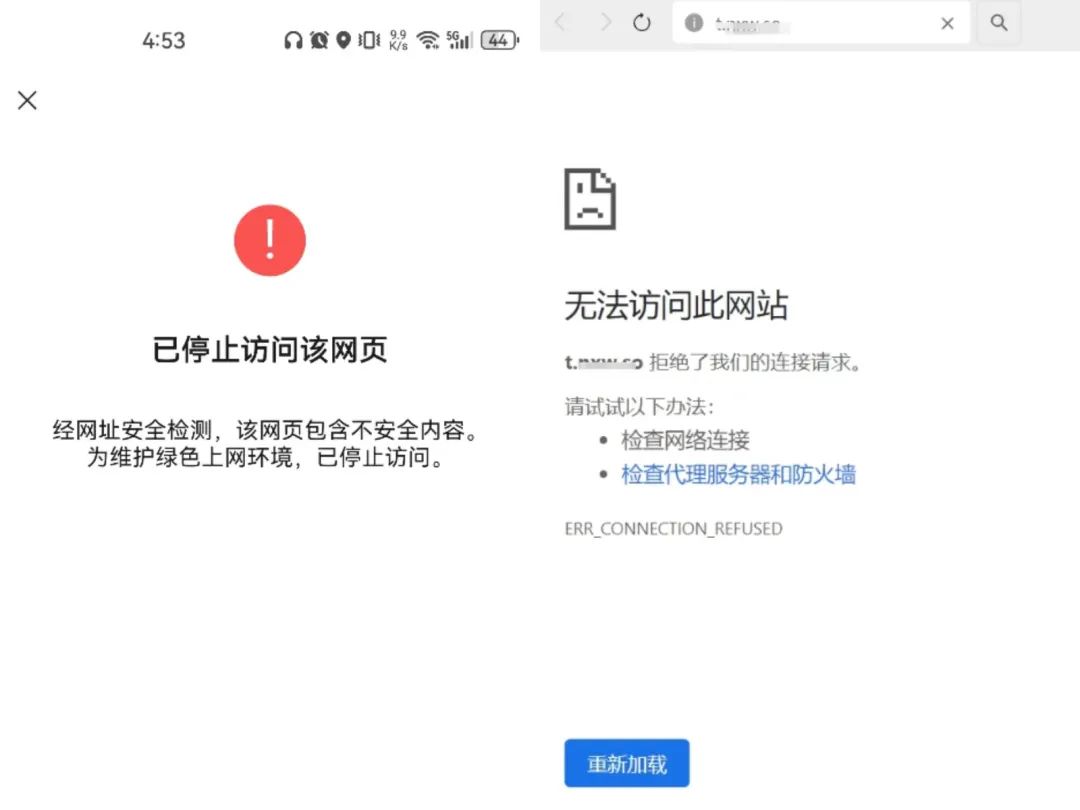Tap the location pin status icon
Image resolution: width=1080 pixels, height=810 pixels.
pos(343,40)
